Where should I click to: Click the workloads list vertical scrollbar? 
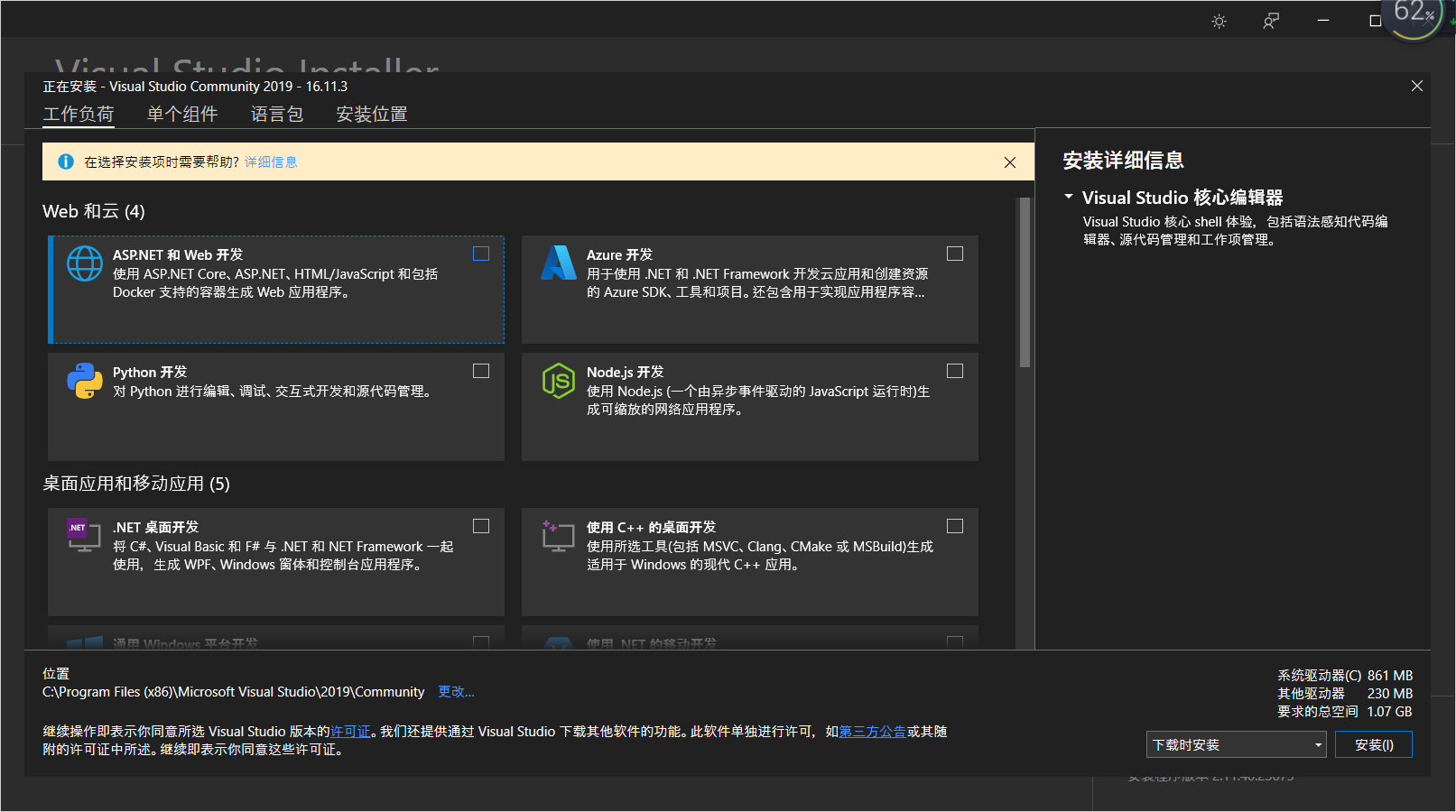click(1025, 282)
